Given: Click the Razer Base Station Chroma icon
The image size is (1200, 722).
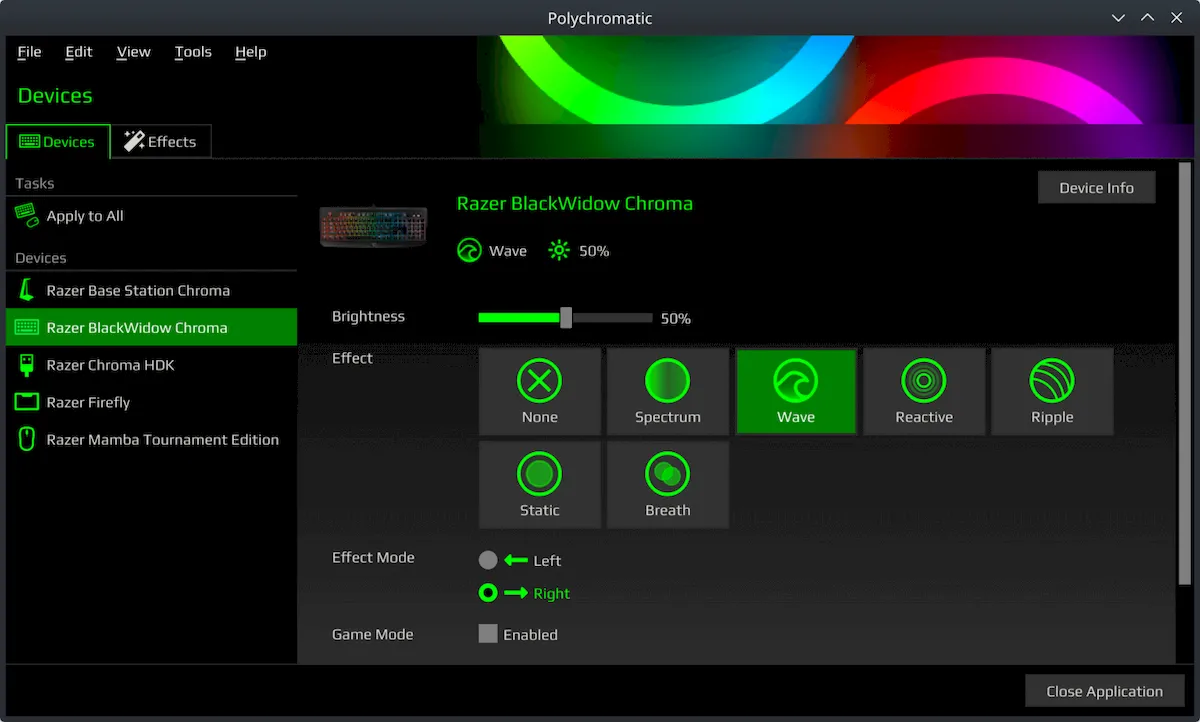Looking at the screenshot, I should click(x=27, y=290).
